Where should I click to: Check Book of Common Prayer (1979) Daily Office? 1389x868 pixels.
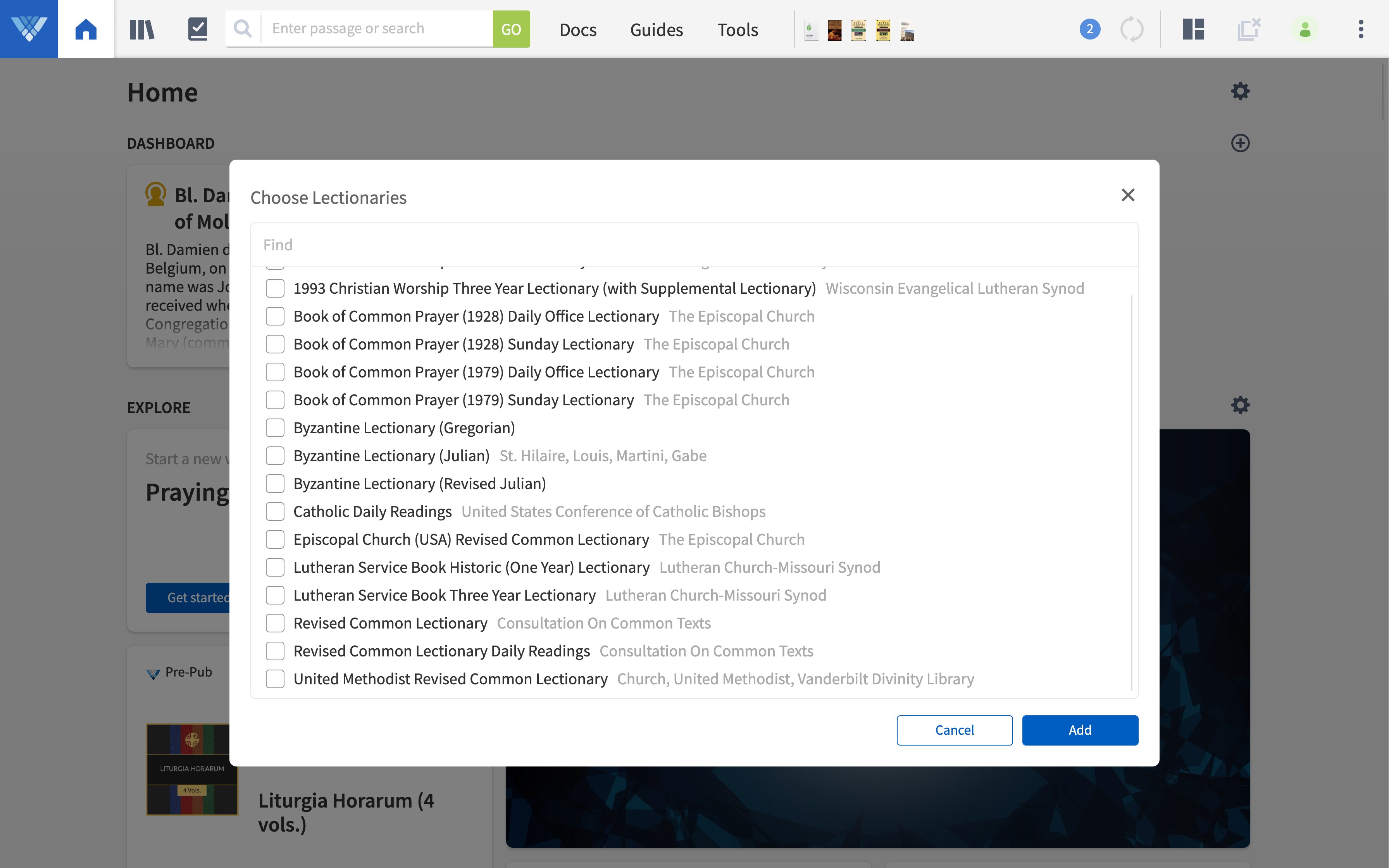coord(275,372)
